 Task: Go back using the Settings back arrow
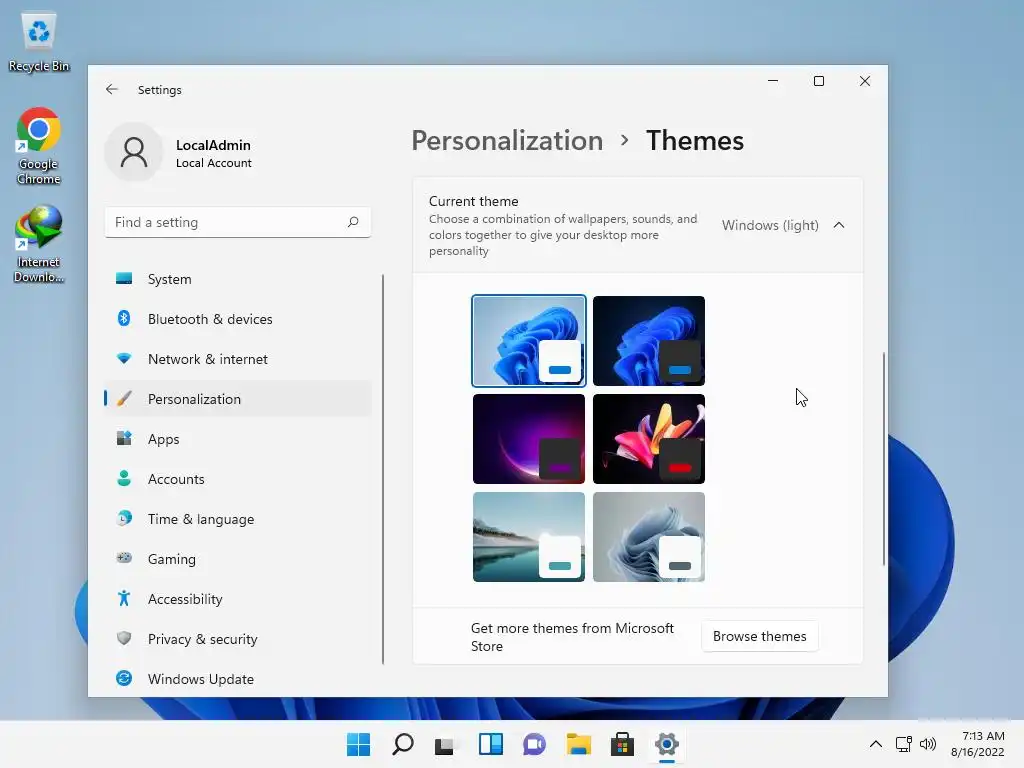(x=112, y=89)
